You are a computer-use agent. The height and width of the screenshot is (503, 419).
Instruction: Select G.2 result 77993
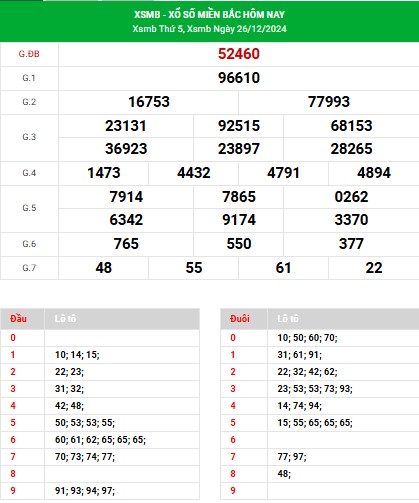[x=329, y=102]
